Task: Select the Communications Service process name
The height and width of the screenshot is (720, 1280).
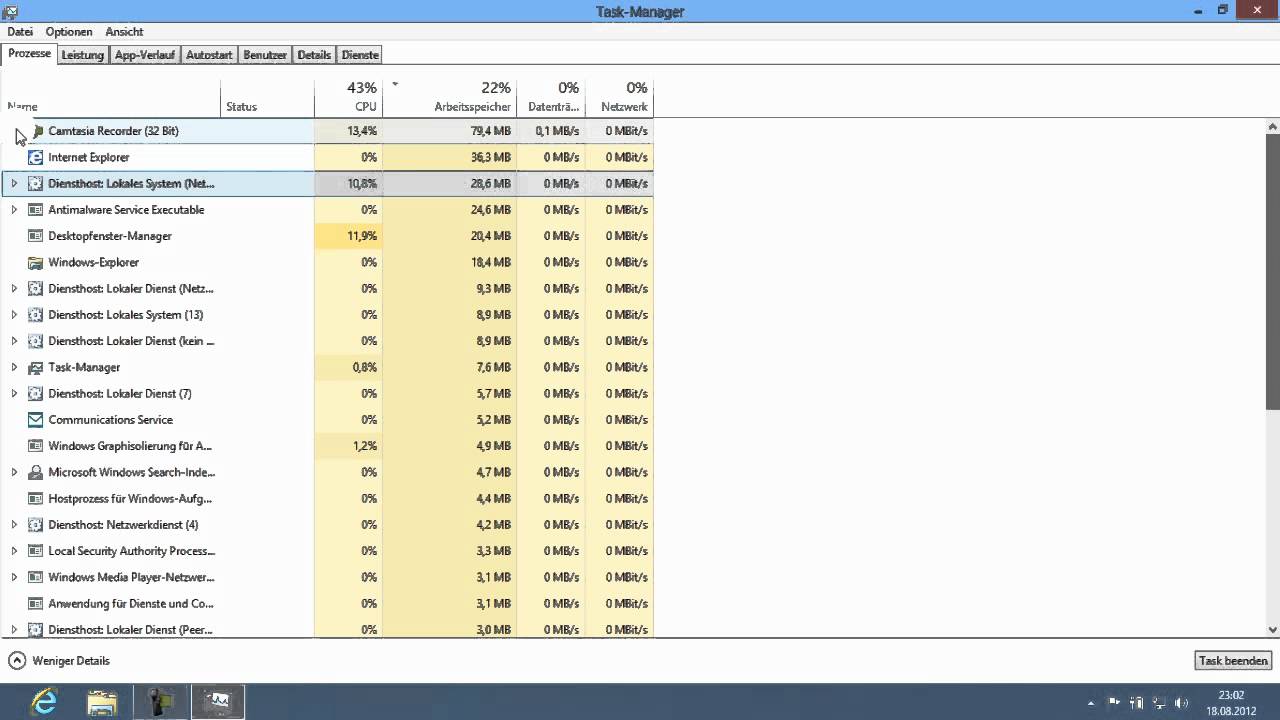Action: pyautogui.click(x=111, y=420)
